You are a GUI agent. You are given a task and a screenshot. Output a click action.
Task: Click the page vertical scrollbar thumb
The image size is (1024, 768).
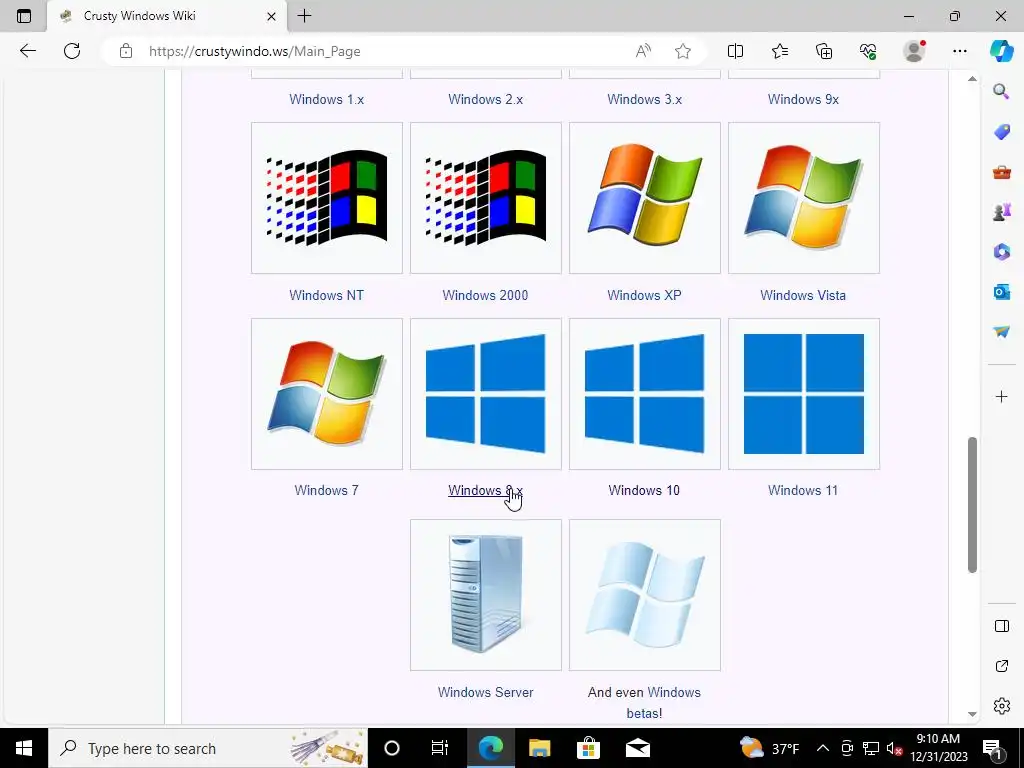click(972, 505)
